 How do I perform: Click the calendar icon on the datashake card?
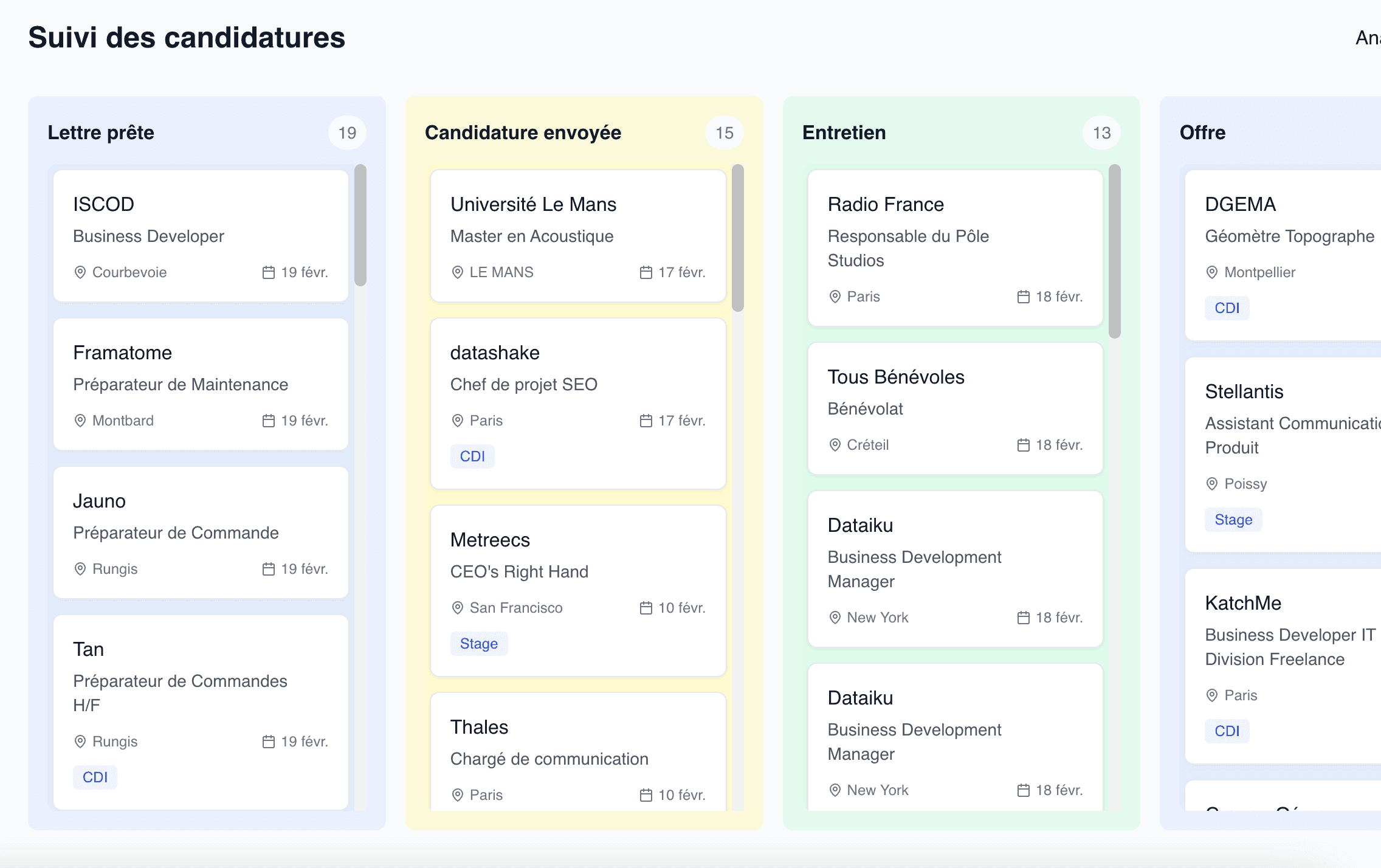(646, 421)
